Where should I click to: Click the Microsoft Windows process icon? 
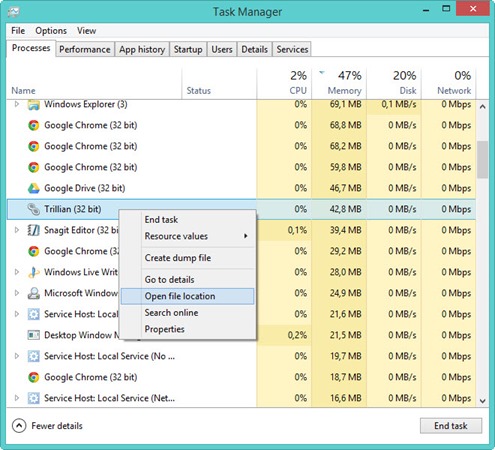click(x=33, y=293)
